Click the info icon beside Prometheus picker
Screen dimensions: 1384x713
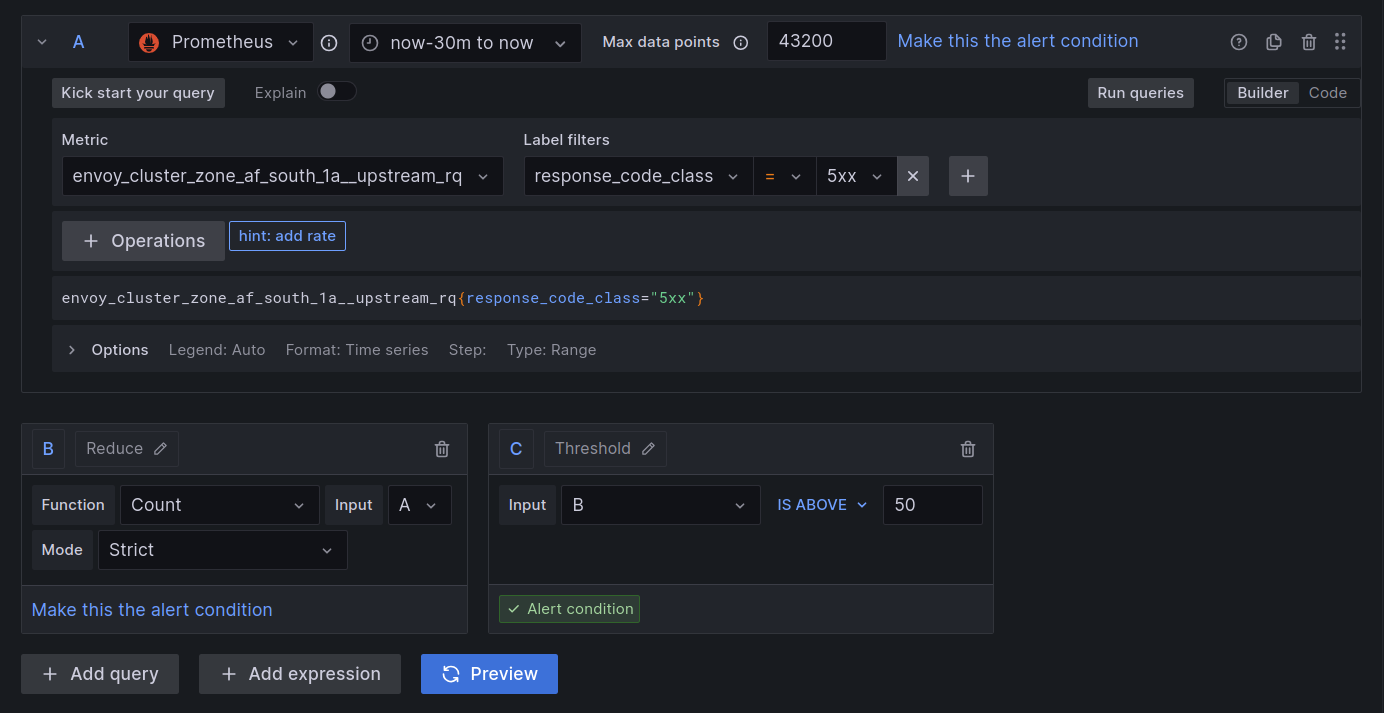(329, 43)
